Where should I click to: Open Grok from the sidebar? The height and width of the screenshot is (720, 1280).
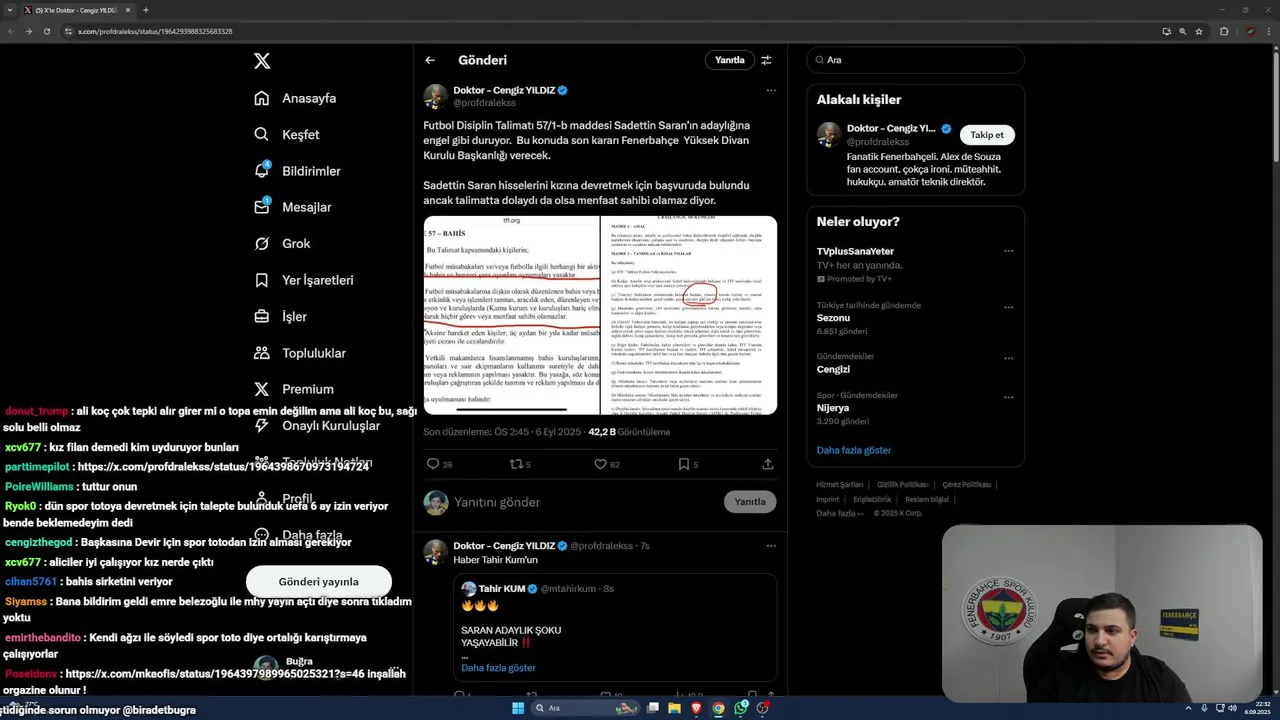282,243
